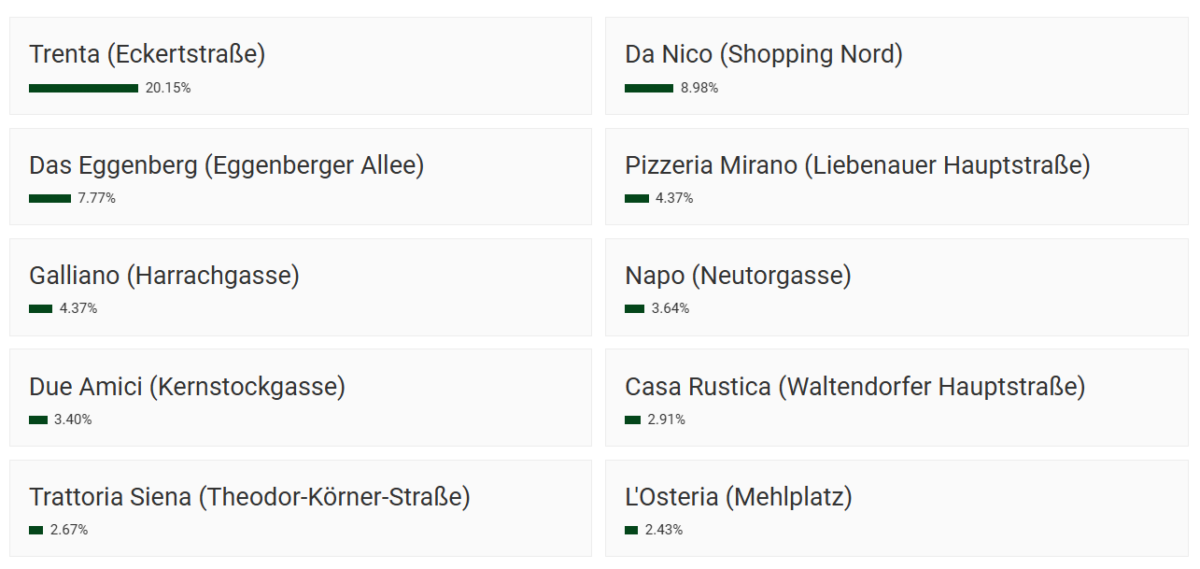Choose Trattoria Siena (Theodor-Körner-Straße) entry
This screenshot has height=569, width=1200.
pos(300,508)
